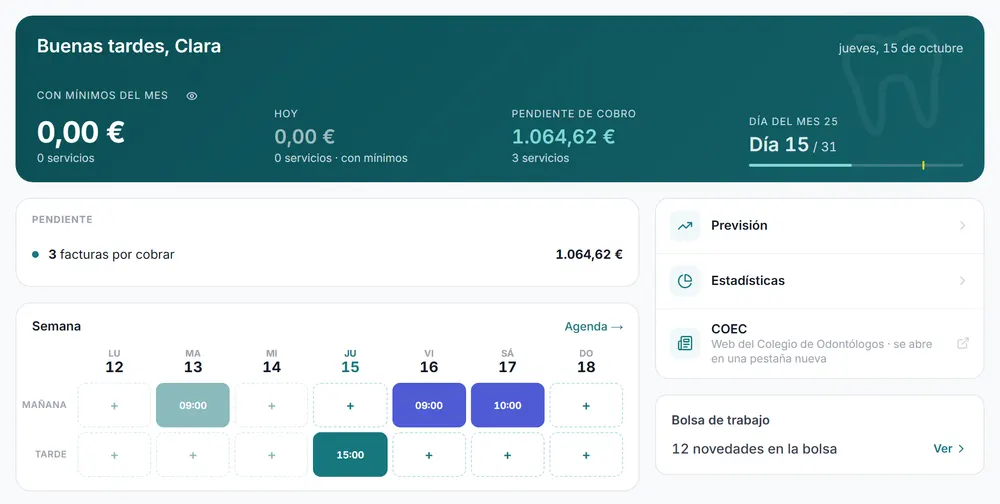The image size is (1000, 504).
Task: Select Saturday 17 morning 10:00 slot
Action: [x=508, y=405]
